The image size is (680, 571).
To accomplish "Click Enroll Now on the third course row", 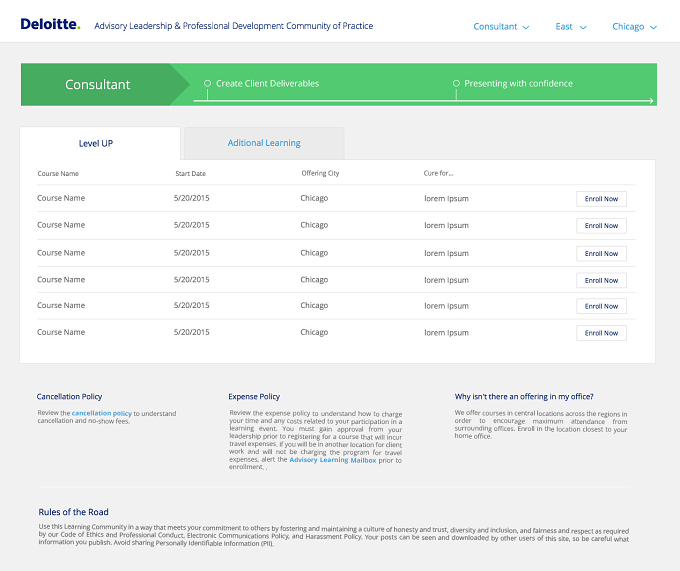I will coord(601,253).
